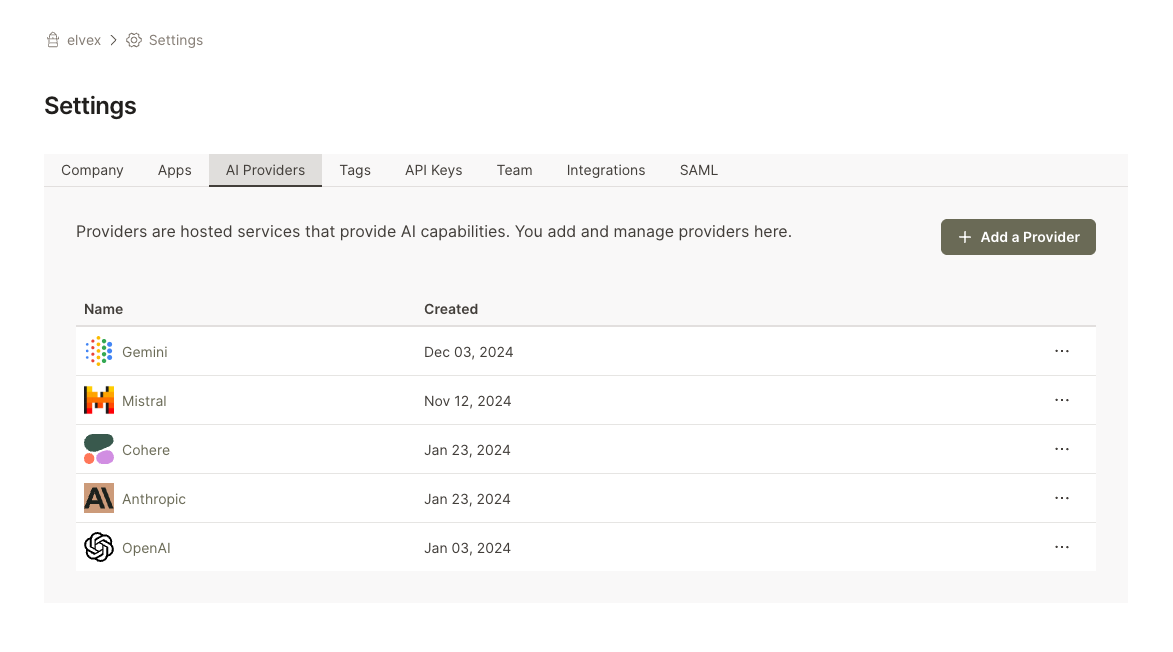Go to the SAML tab
1173x652 pixels.
(x=698, y=170)
